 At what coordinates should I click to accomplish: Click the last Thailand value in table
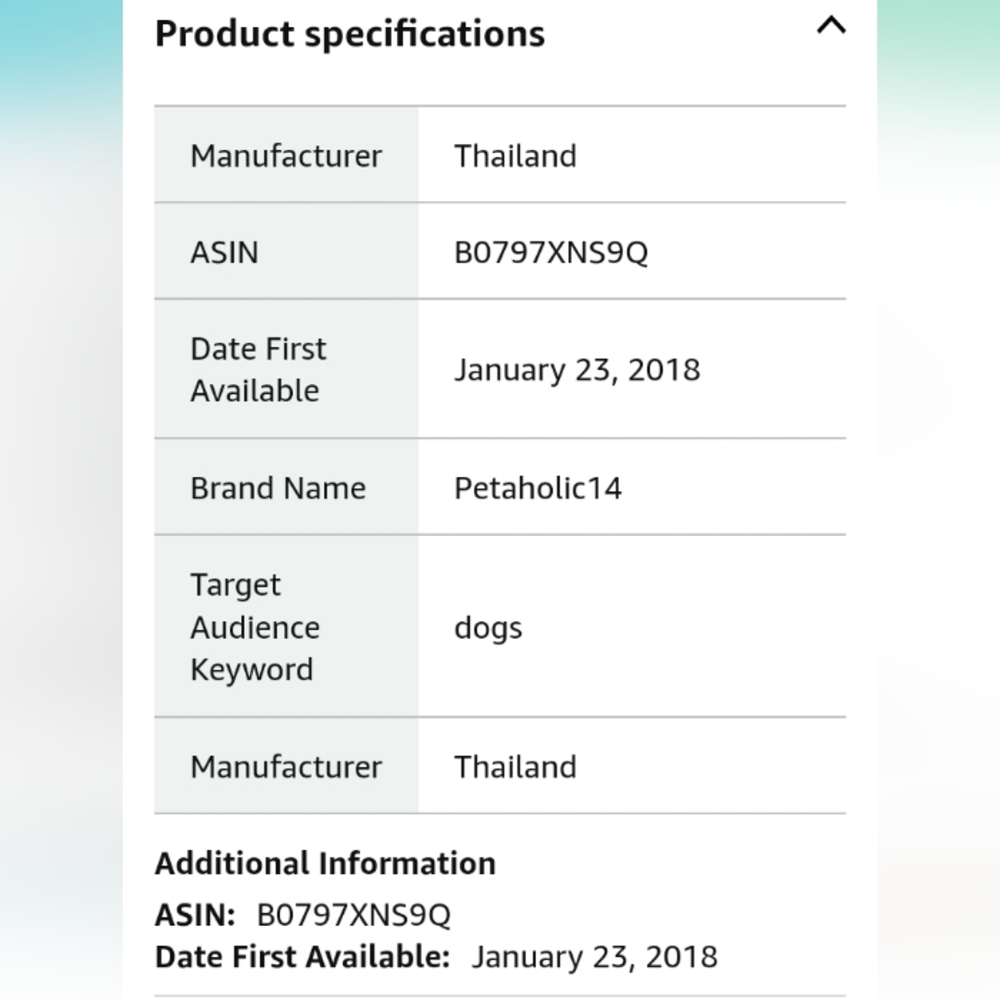(515, 767)
